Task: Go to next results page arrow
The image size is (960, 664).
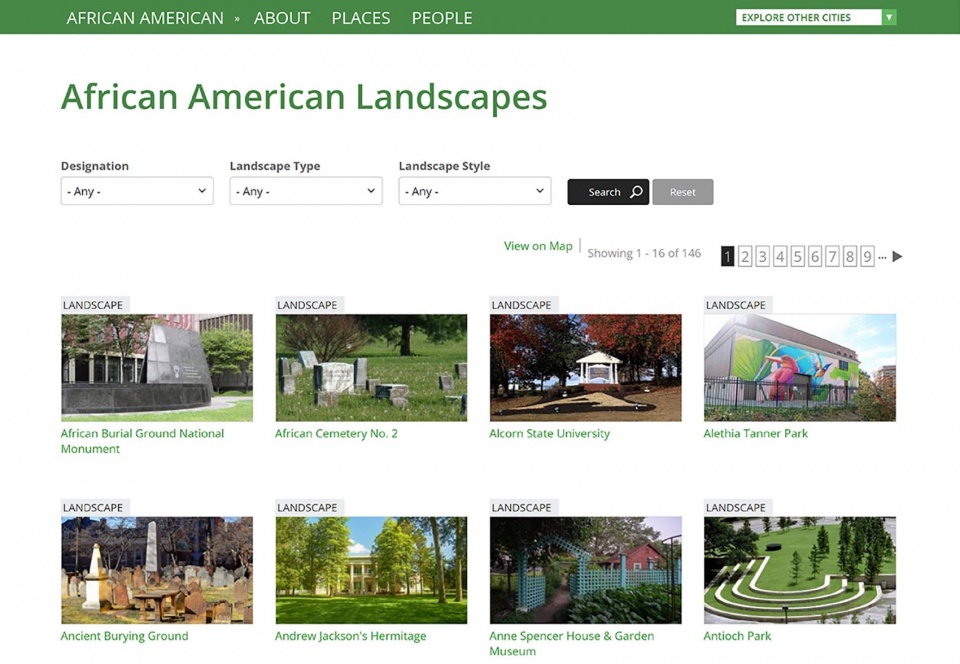Action: tap(897, 256)
